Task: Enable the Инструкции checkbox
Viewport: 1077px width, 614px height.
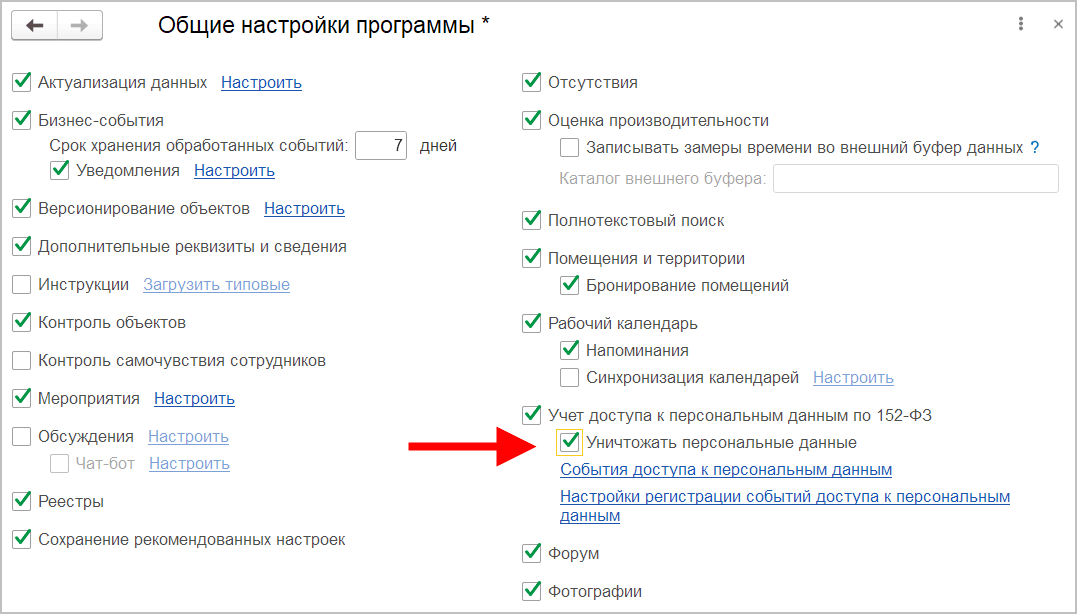Action: click(x=22, y=285)
